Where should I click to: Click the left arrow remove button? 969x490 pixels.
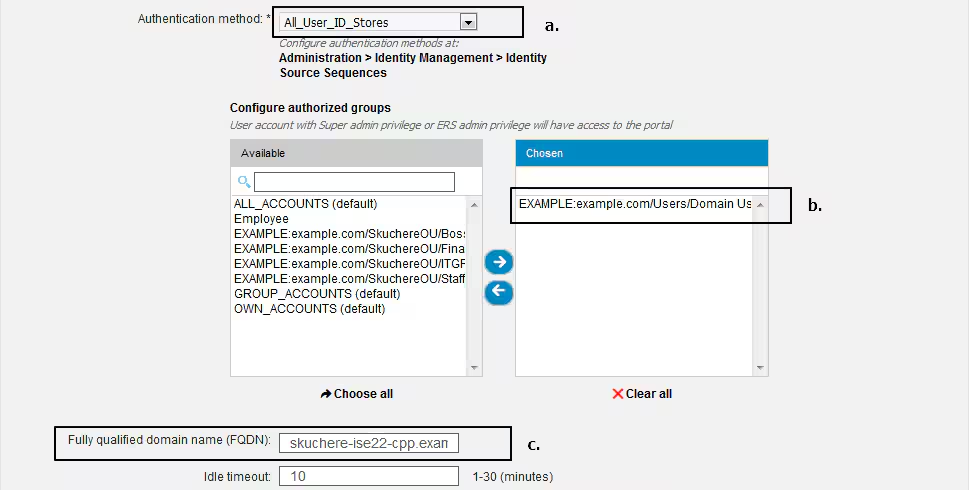tap(498, 292)
